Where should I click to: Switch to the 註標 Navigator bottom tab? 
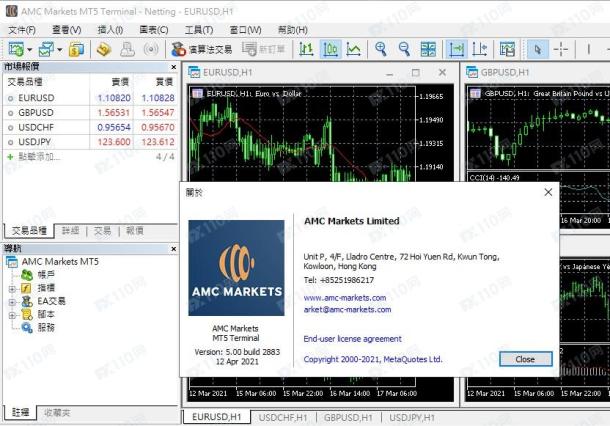[x=20, y=412]
